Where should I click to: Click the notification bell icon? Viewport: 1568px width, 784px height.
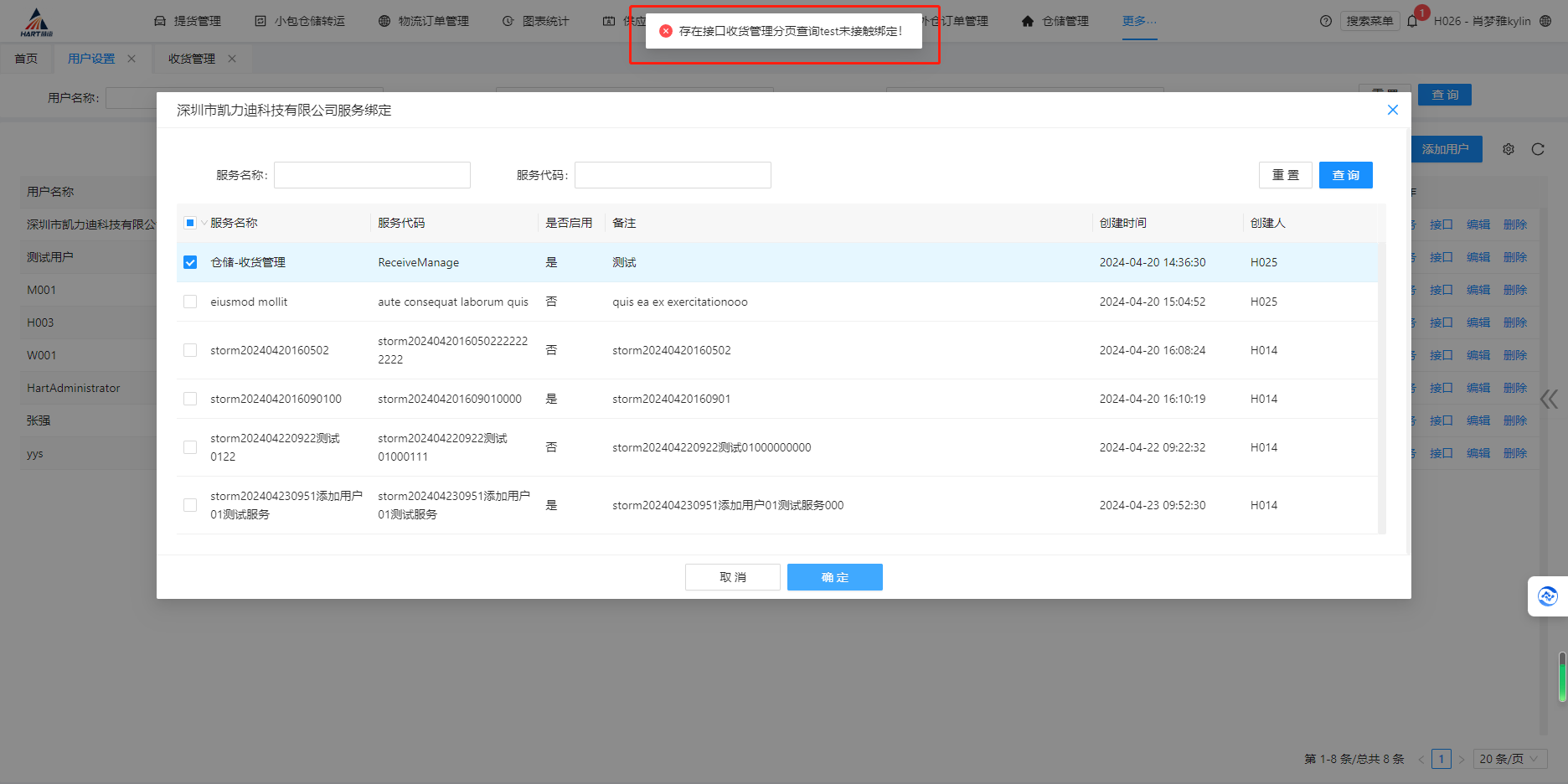click(1412, 21)
